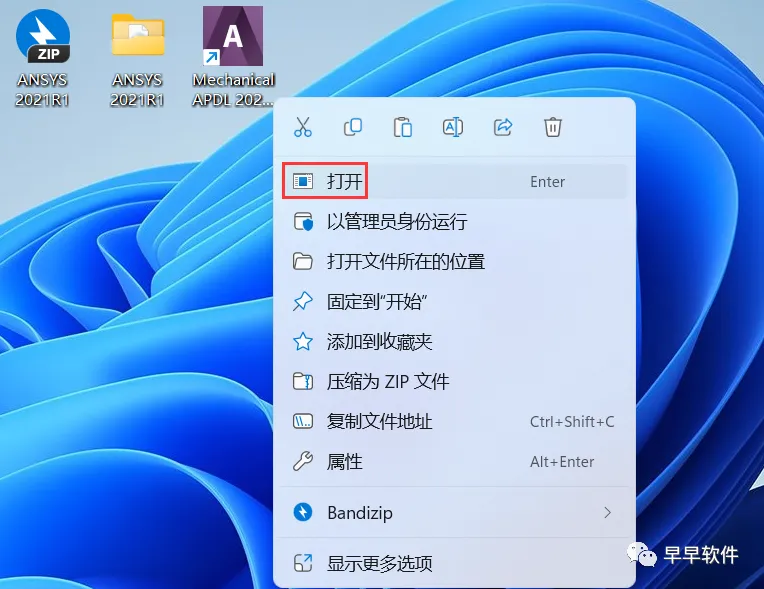Click the Rename icon
The height and width of the screenshot is (589, 764).
tap(453, 127)
